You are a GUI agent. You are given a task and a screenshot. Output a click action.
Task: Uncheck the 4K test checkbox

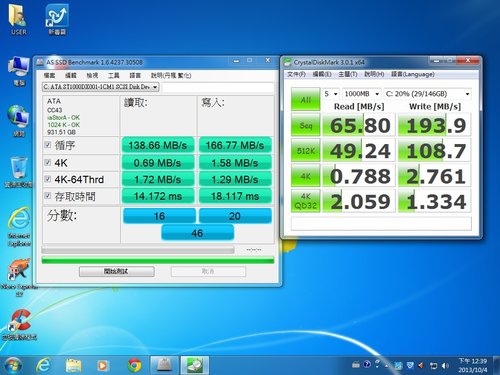pyautogui.click(x=48, y=162)
